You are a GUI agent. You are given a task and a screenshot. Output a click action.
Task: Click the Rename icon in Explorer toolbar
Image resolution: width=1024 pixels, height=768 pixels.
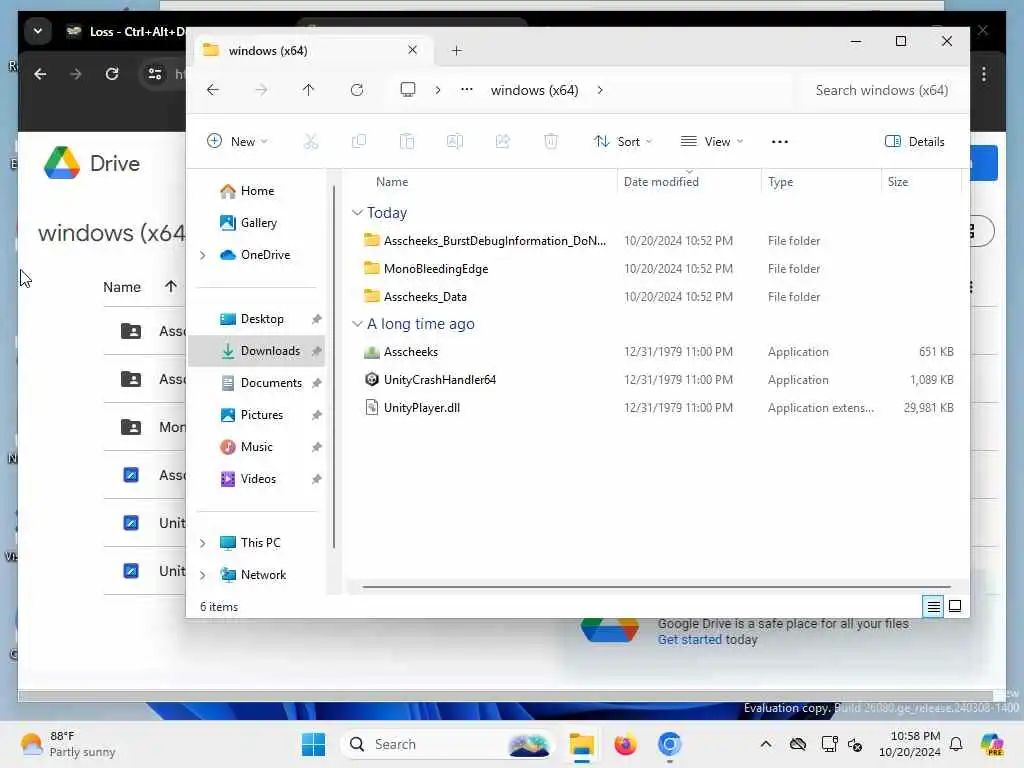tap(455, 141)
